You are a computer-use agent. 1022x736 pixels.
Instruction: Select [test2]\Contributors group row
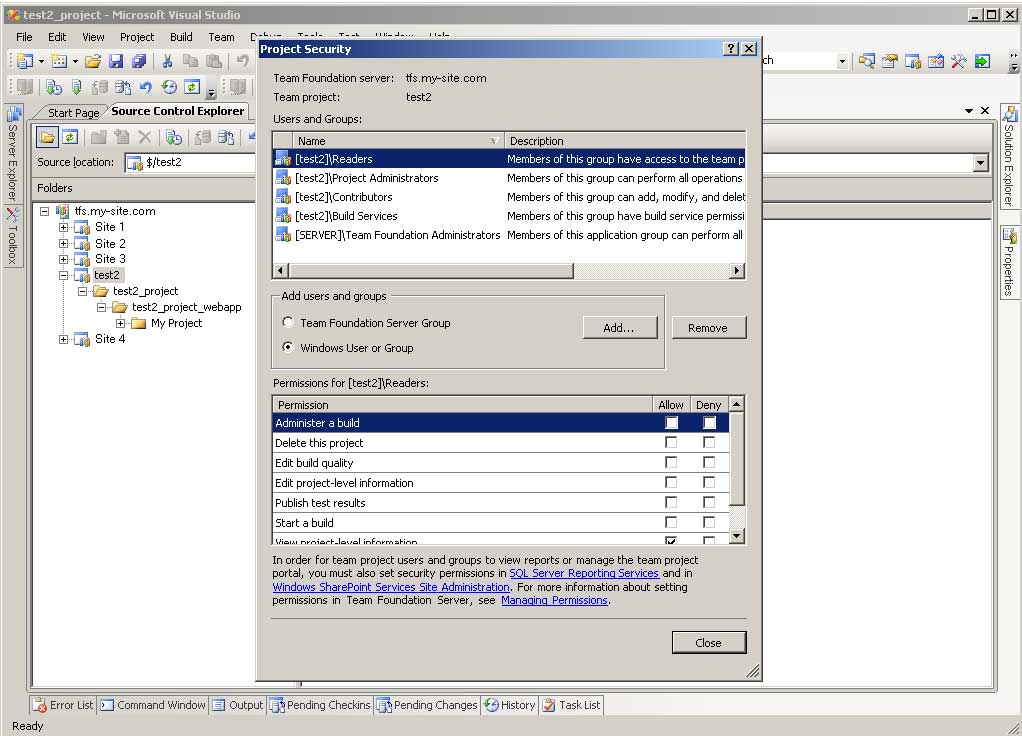pyautogui.click(x=508, y=197)
